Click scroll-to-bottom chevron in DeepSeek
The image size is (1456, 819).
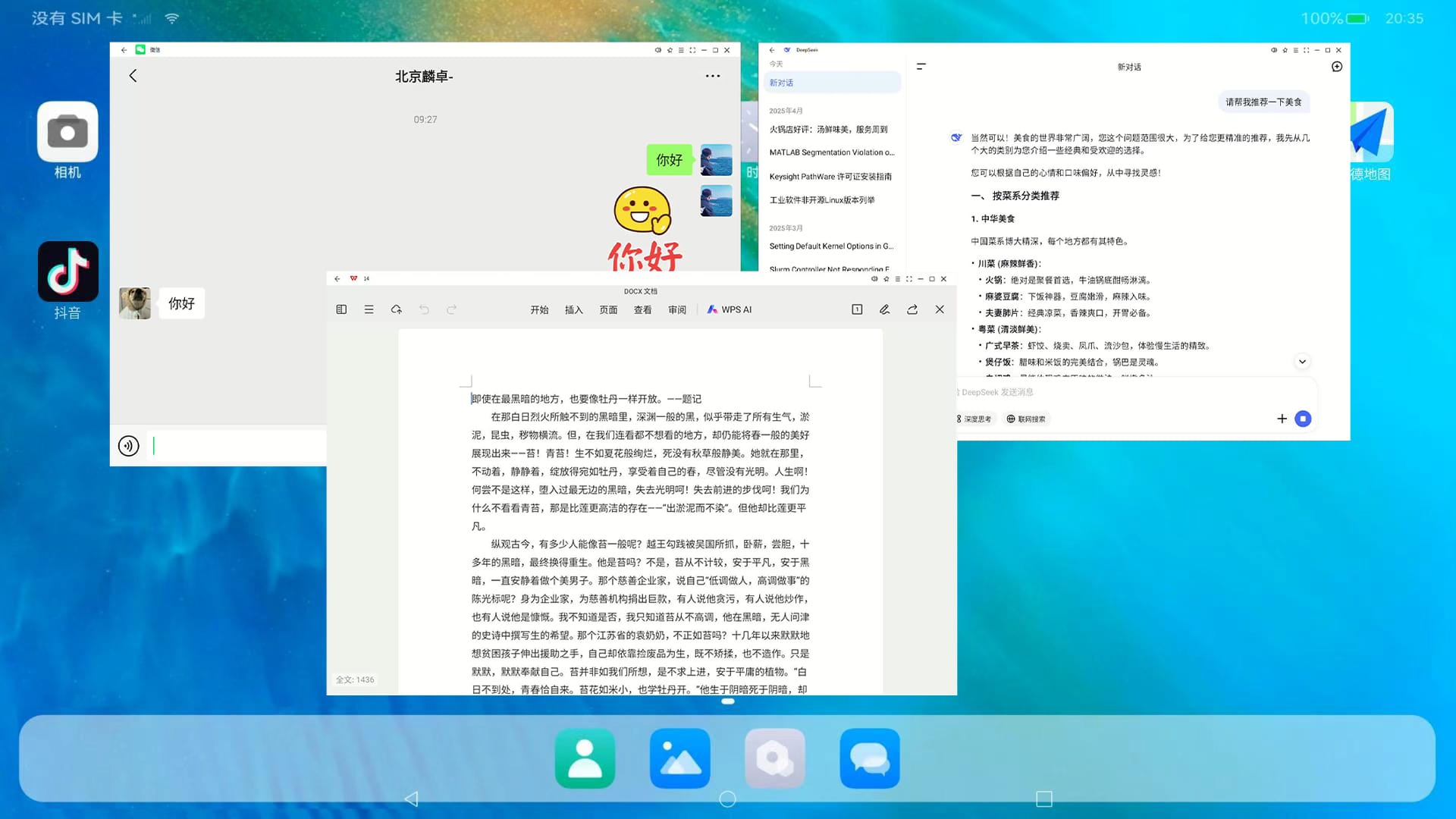tap(1302, 362)
